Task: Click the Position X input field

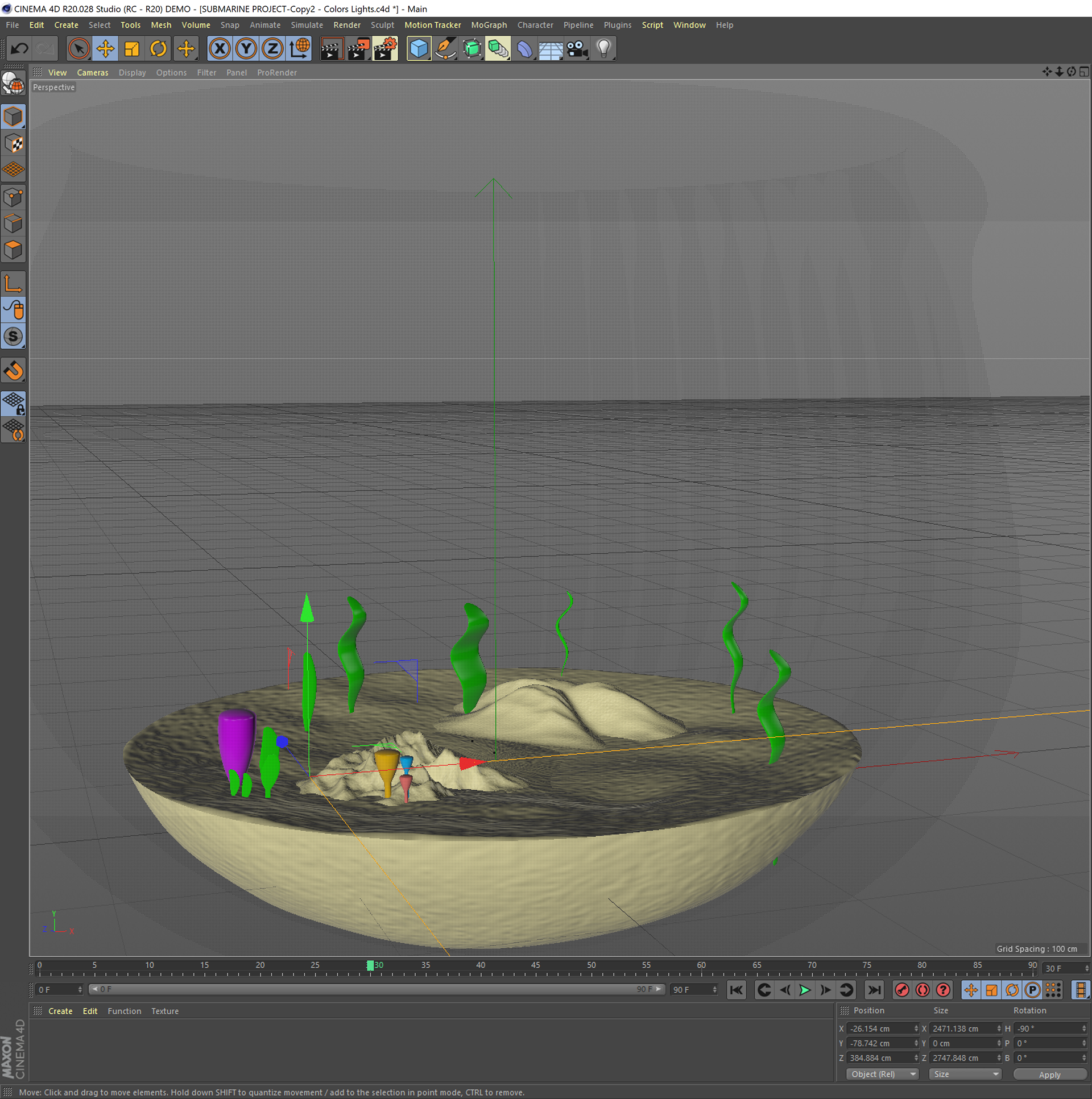Action: click(x=880, y=1029)
